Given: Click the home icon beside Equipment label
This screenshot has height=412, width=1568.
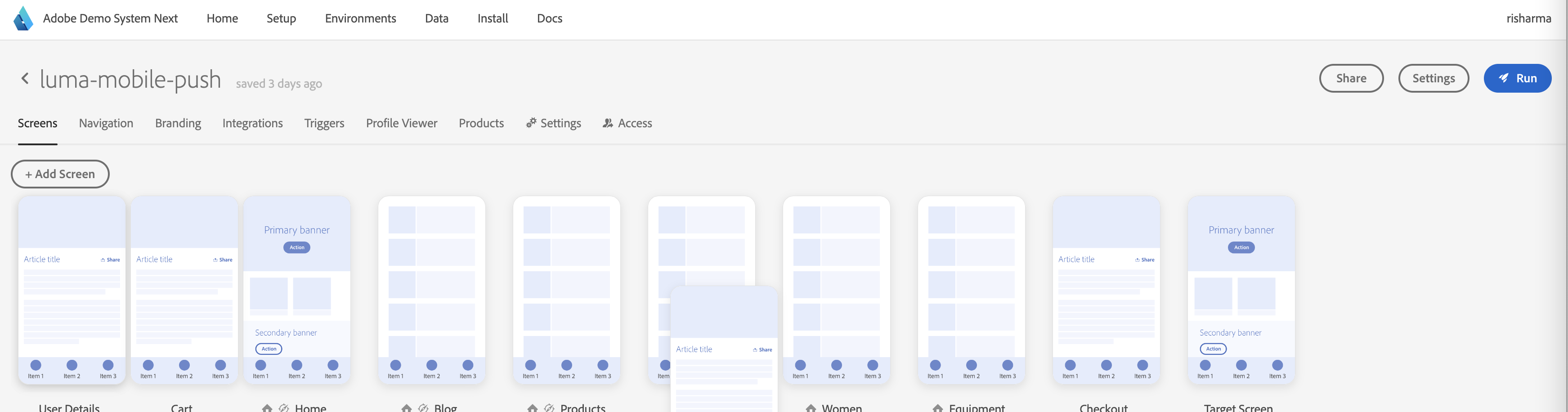Looking at the screenshot, I should point(938,408).
